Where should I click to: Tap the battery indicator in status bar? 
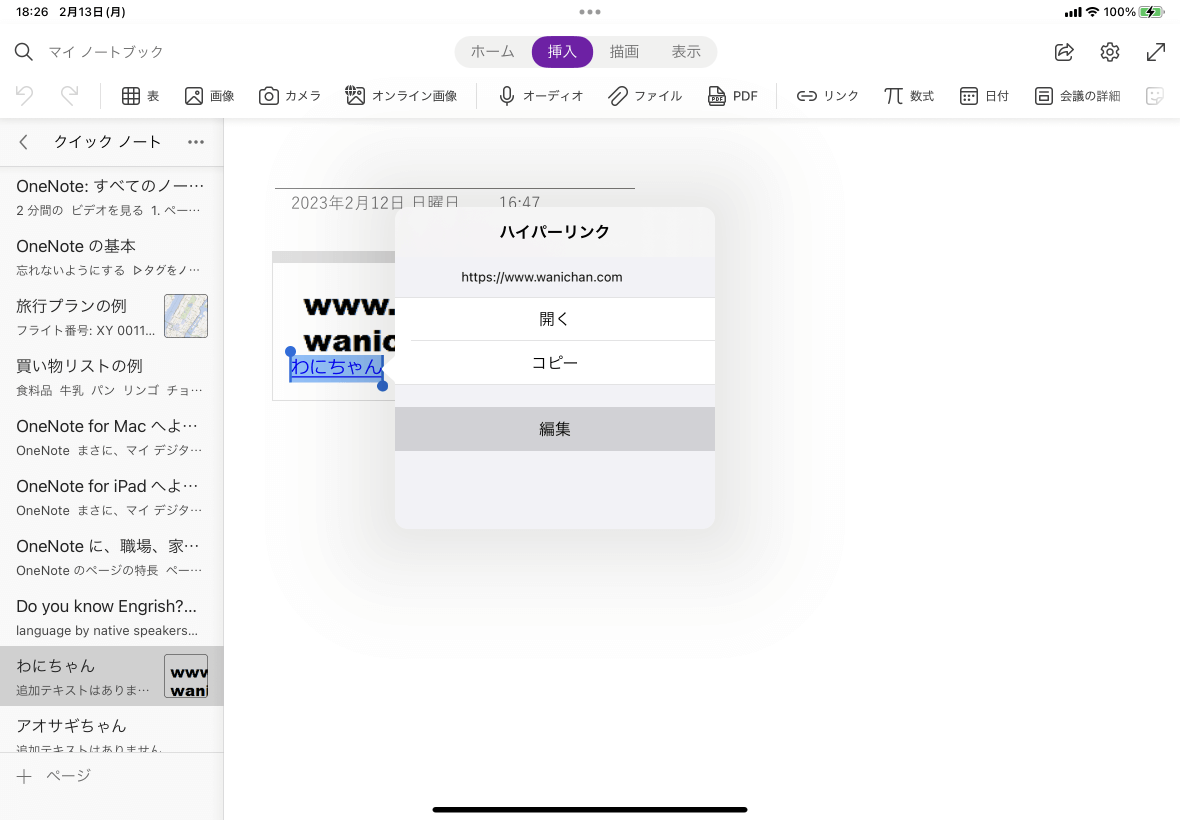(x=1151, y=12)
